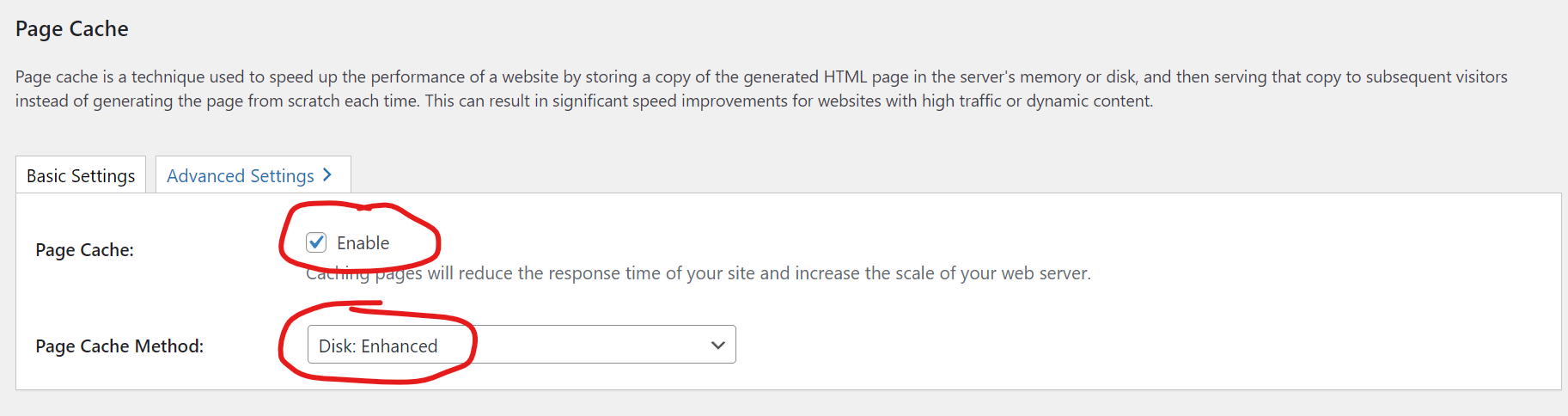Open the Page Cache Method dropdown
1568x416 pixels.
(x=521, y=345)
